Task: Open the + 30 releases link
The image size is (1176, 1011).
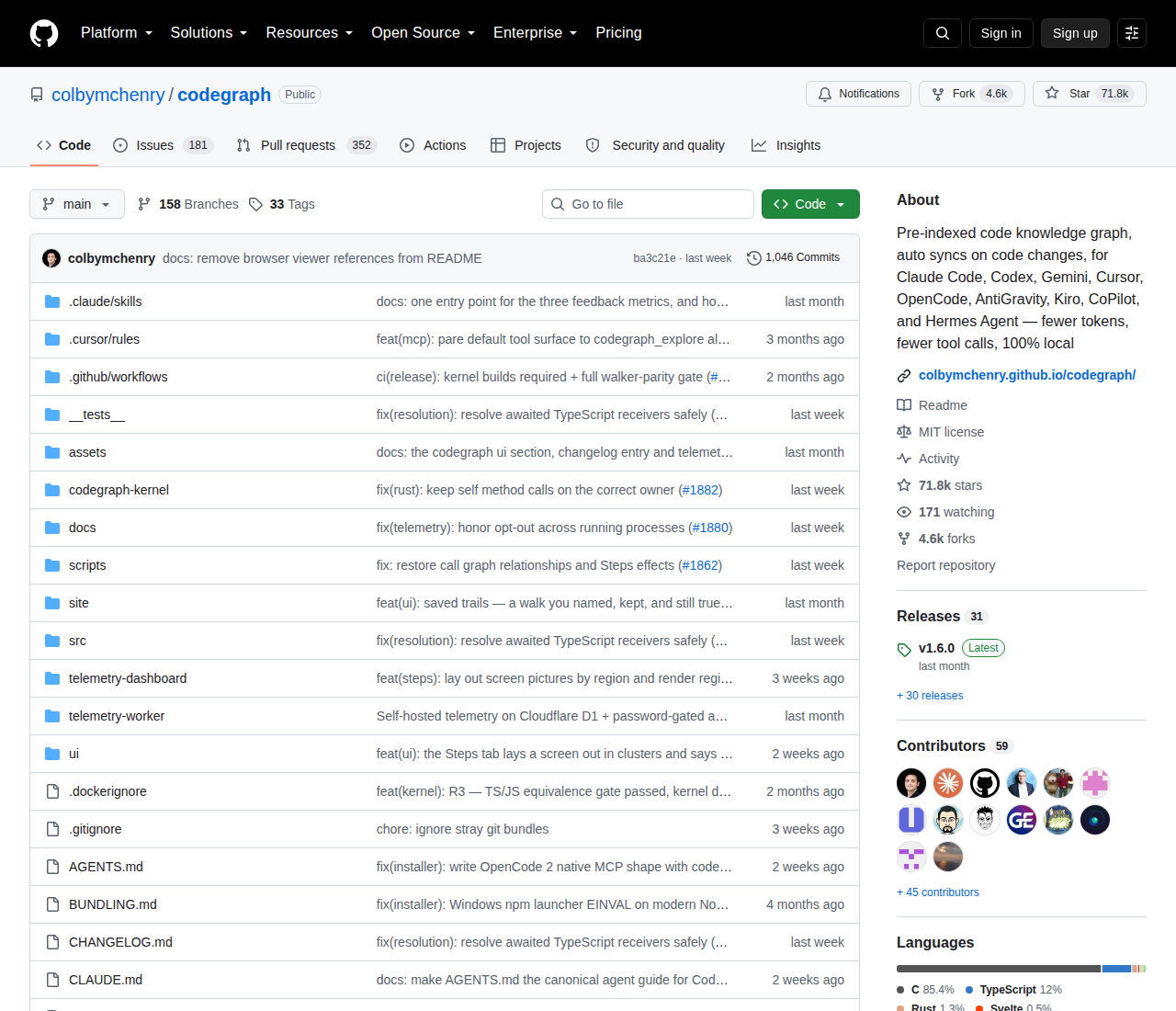Action: tap(930, 696)
